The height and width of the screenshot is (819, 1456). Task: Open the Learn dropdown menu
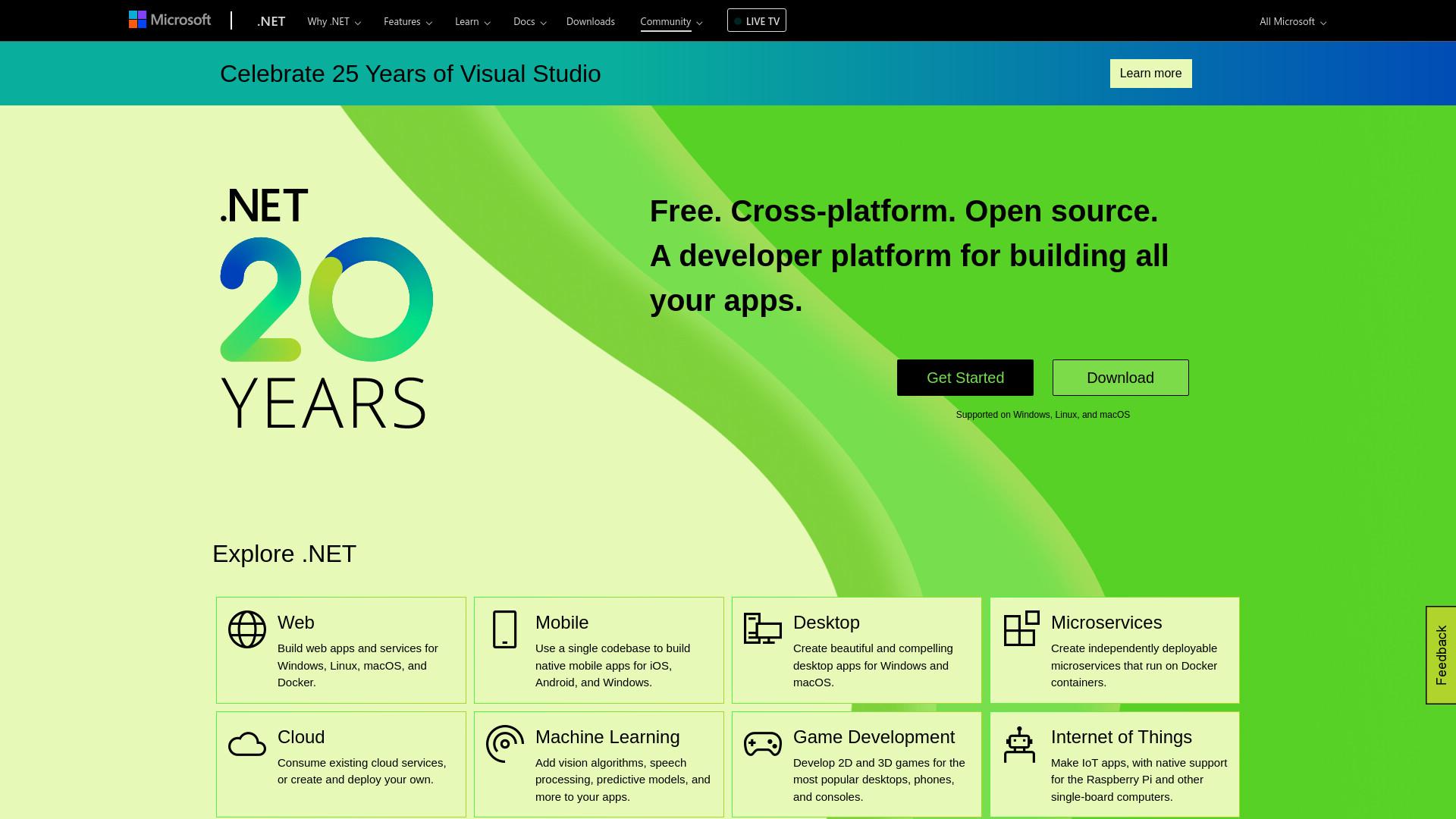(x=472, y=21)
